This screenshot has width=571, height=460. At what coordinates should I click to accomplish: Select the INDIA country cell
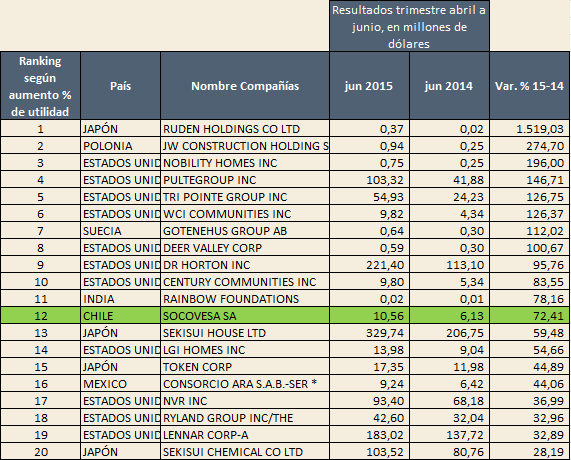pos(121,299)
